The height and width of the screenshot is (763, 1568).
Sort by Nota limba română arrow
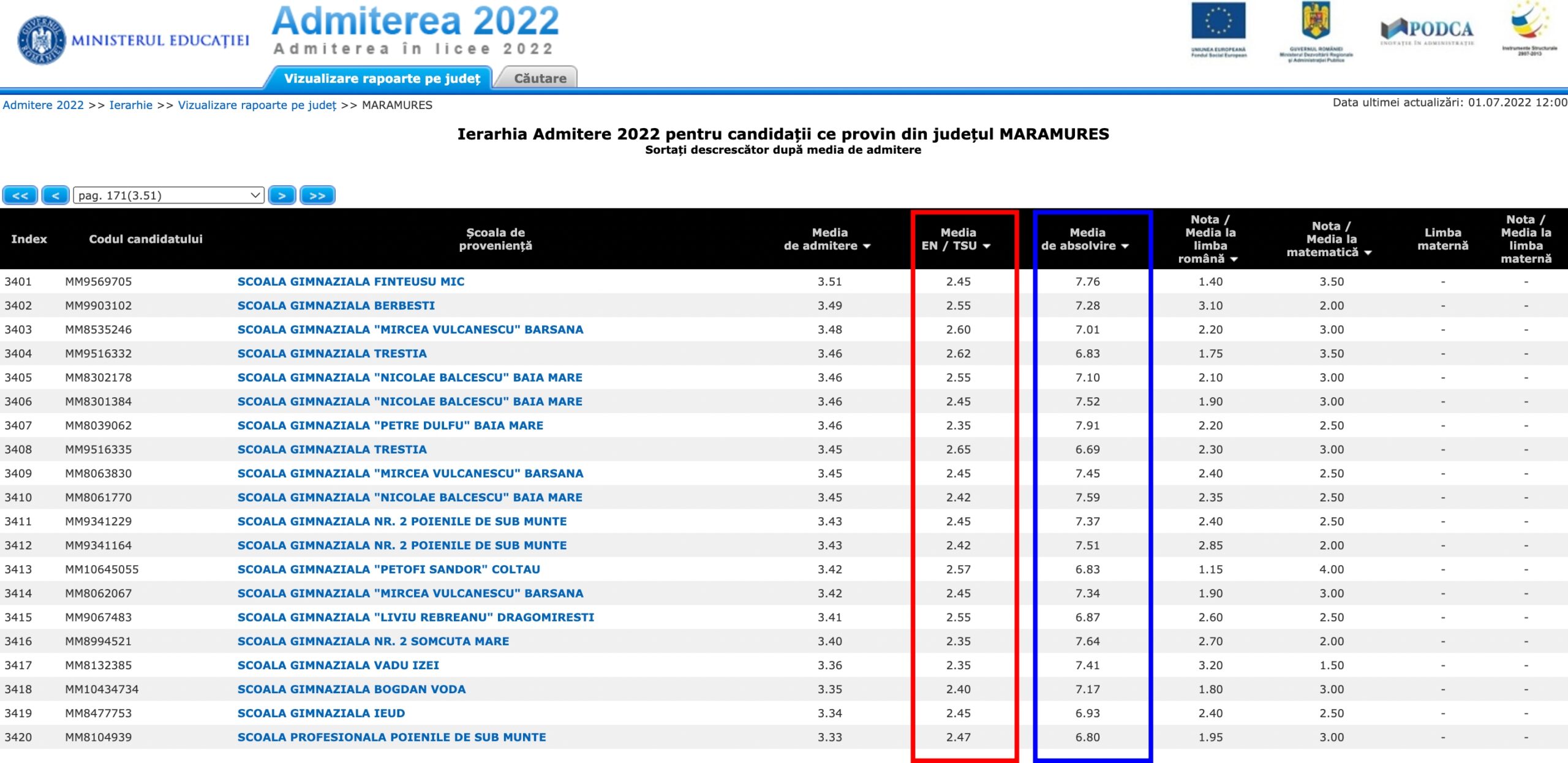click(1234, 259)
